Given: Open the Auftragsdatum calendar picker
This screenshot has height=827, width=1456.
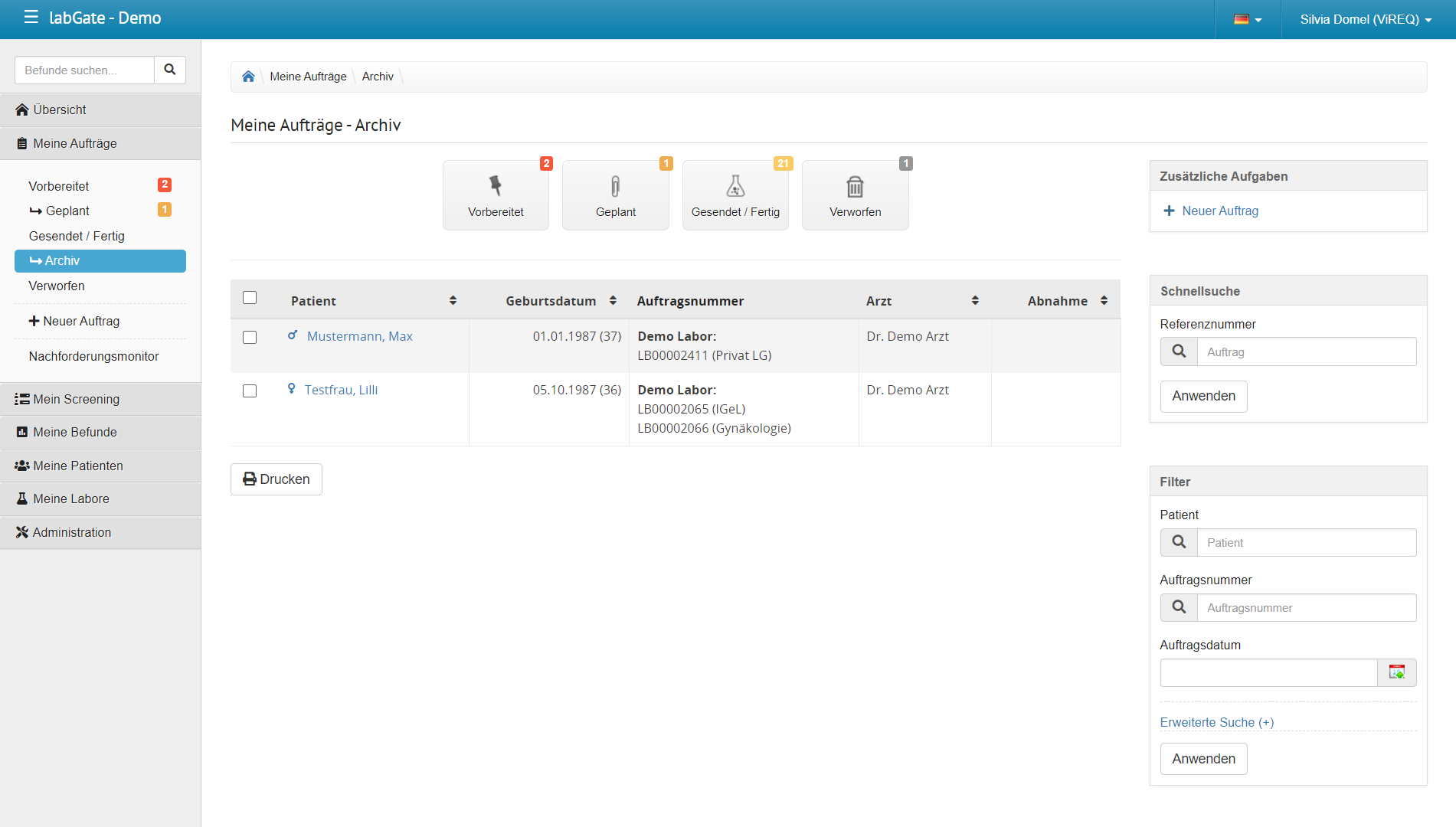Looking at the screenshot, I should click(1396, 672).
